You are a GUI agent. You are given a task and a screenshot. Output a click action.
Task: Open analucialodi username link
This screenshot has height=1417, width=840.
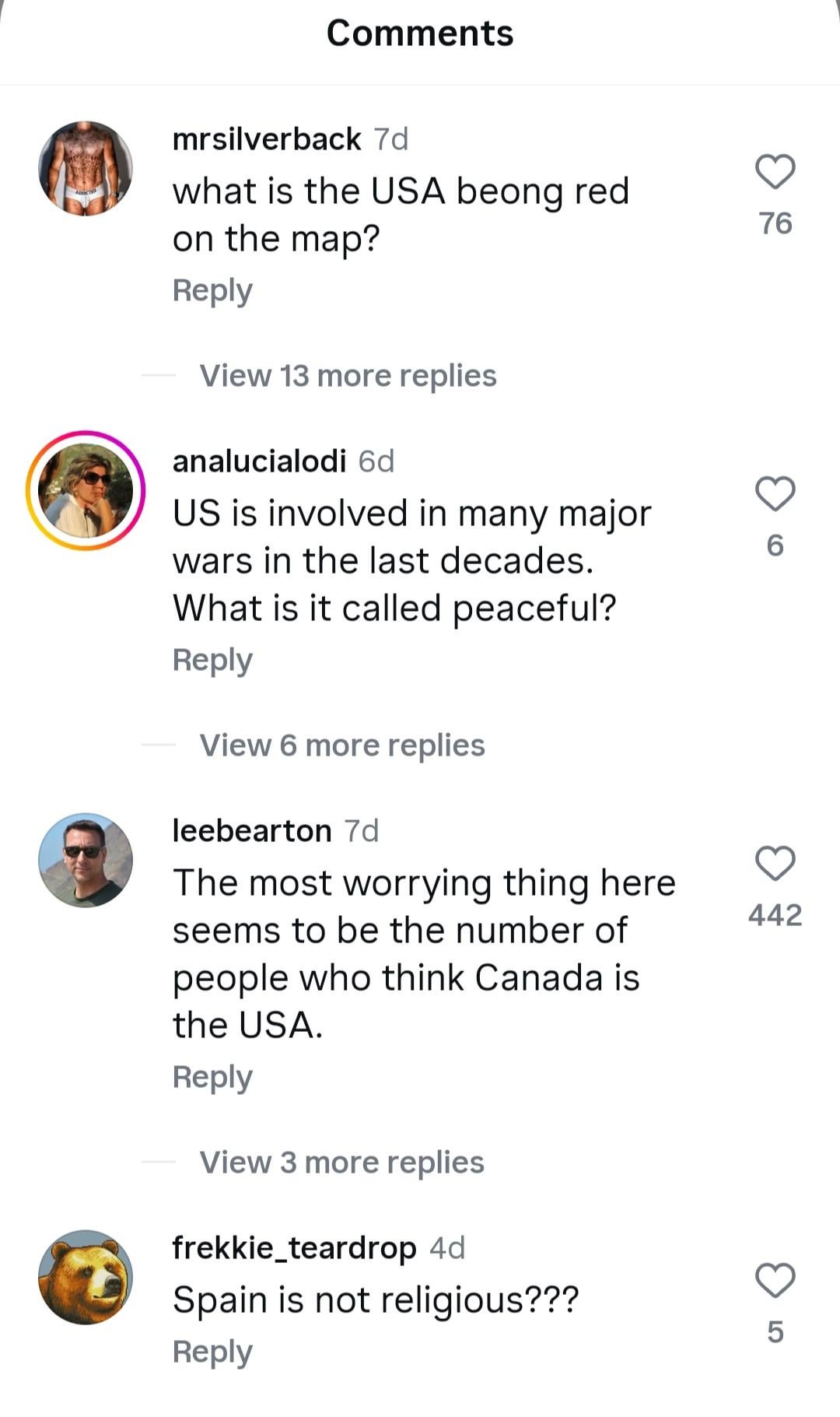[x=259, y=461]
